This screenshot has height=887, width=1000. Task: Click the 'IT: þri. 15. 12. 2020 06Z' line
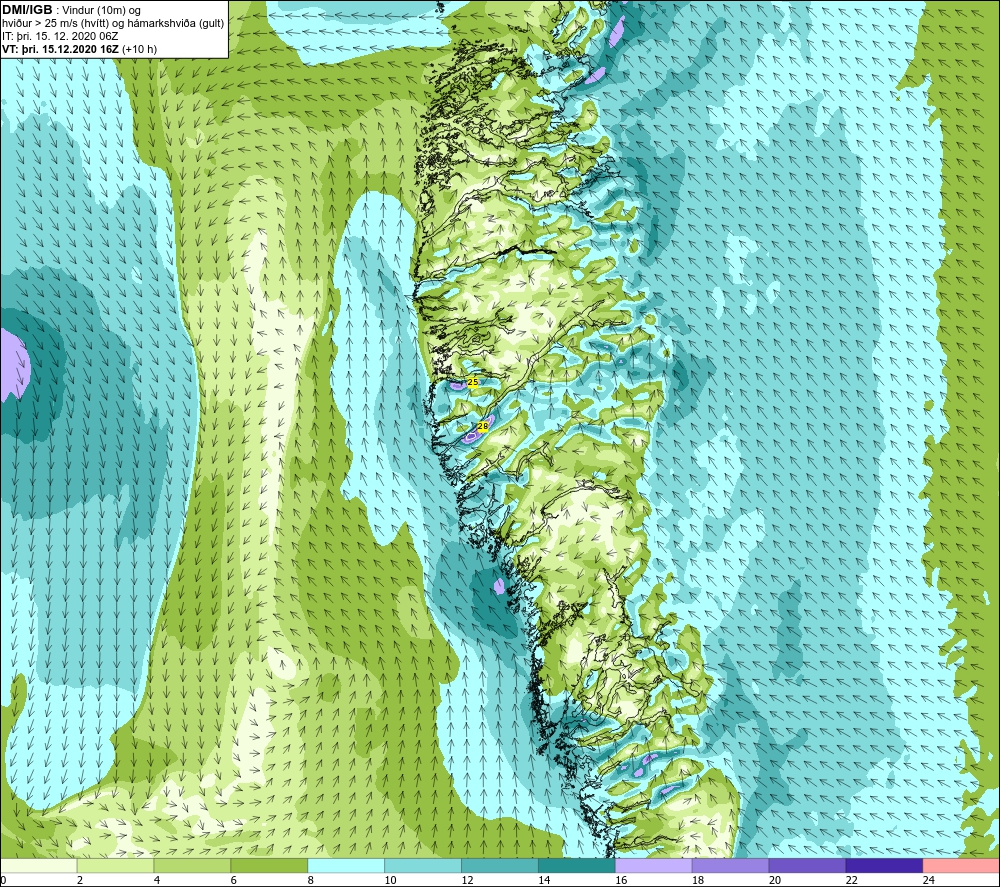[60, 36]
